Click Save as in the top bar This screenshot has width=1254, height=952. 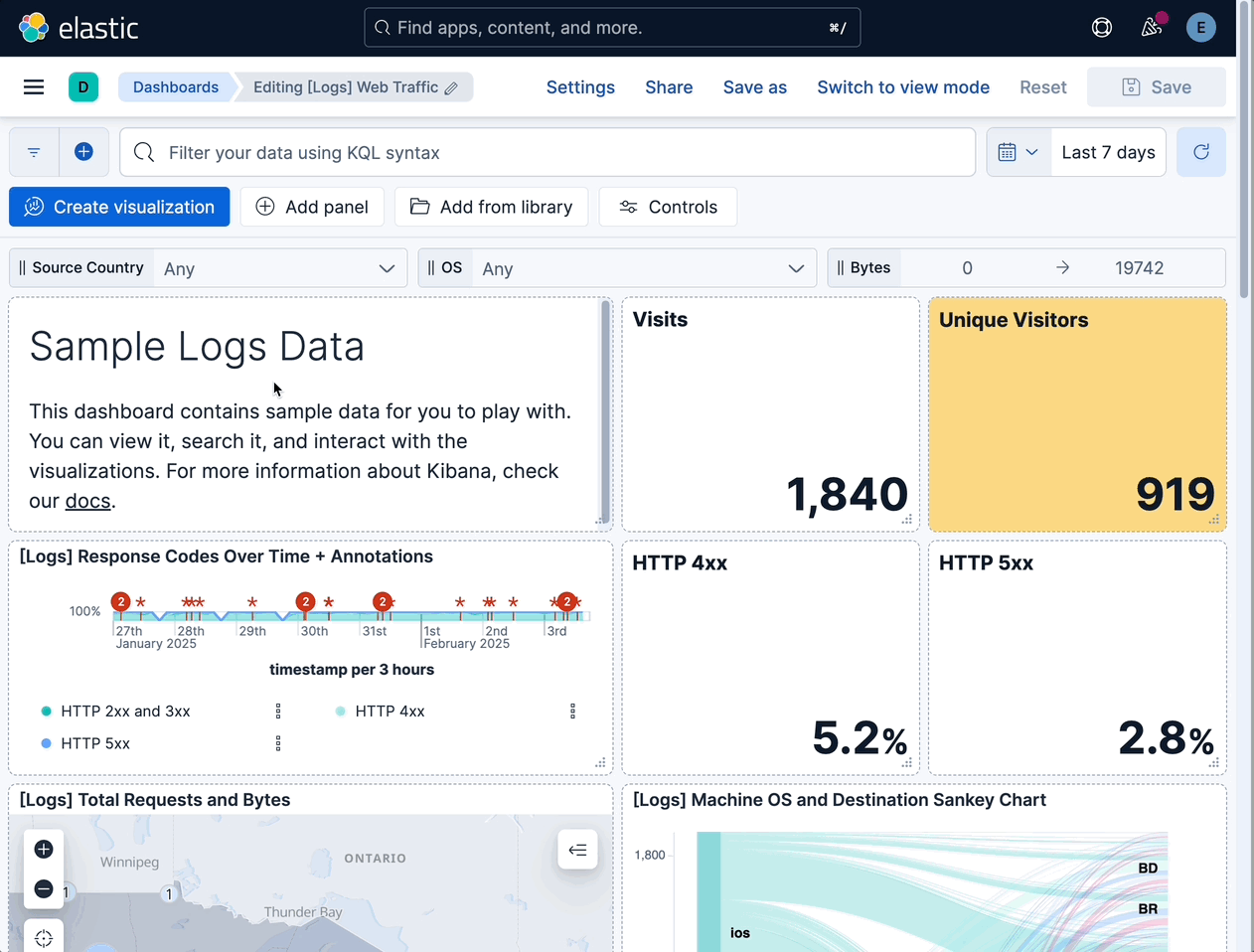click(x=755, y=87)
